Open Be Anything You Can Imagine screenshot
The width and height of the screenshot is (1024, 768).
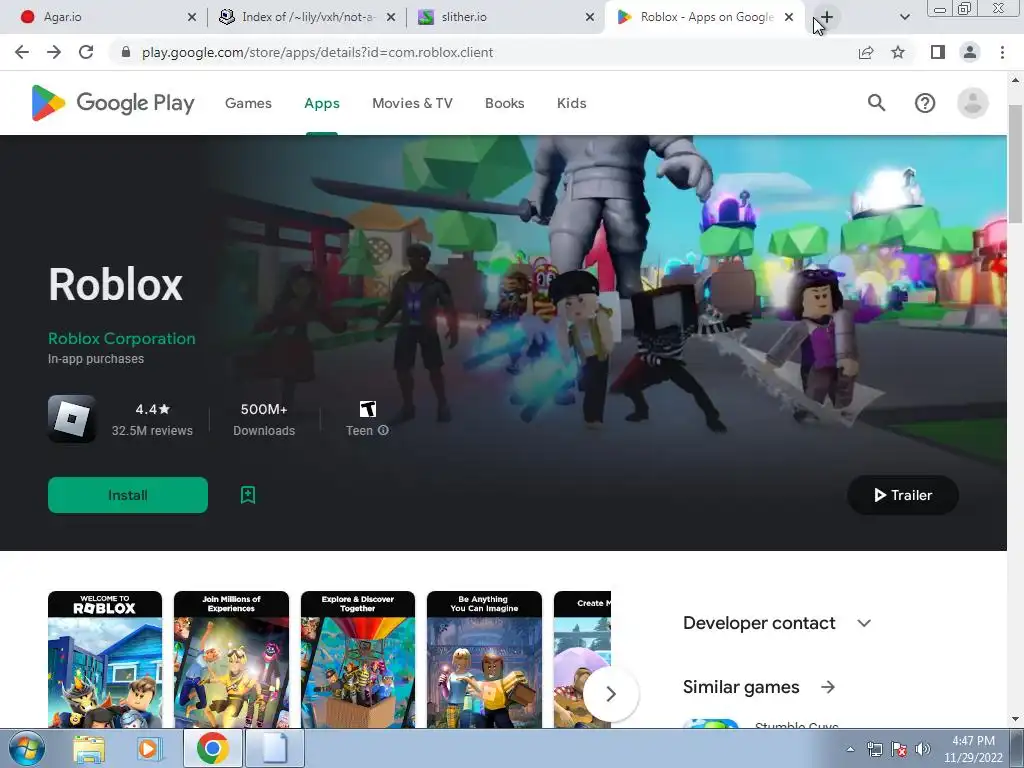pos(484,660)
